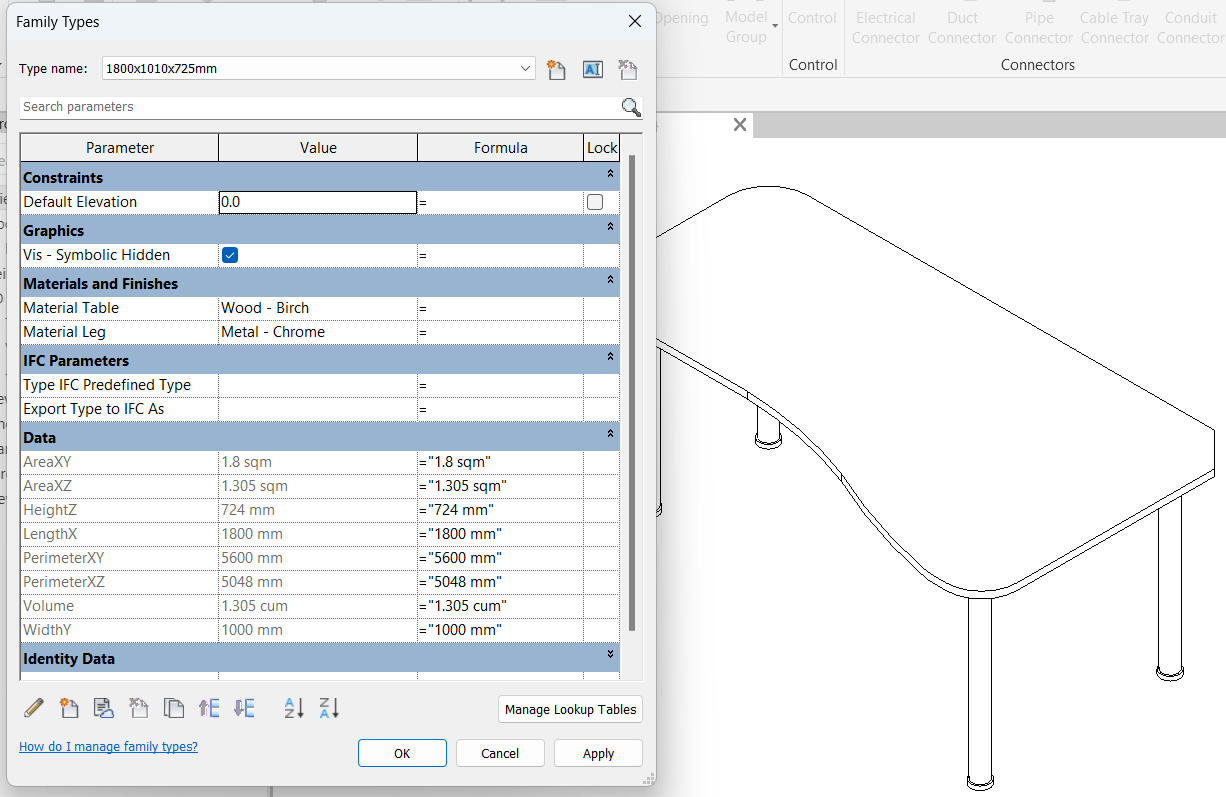This screenshot has height=797, width=1226.
Task: Click the Export Type to IFC As value cell
Action: tap(317, 409)
